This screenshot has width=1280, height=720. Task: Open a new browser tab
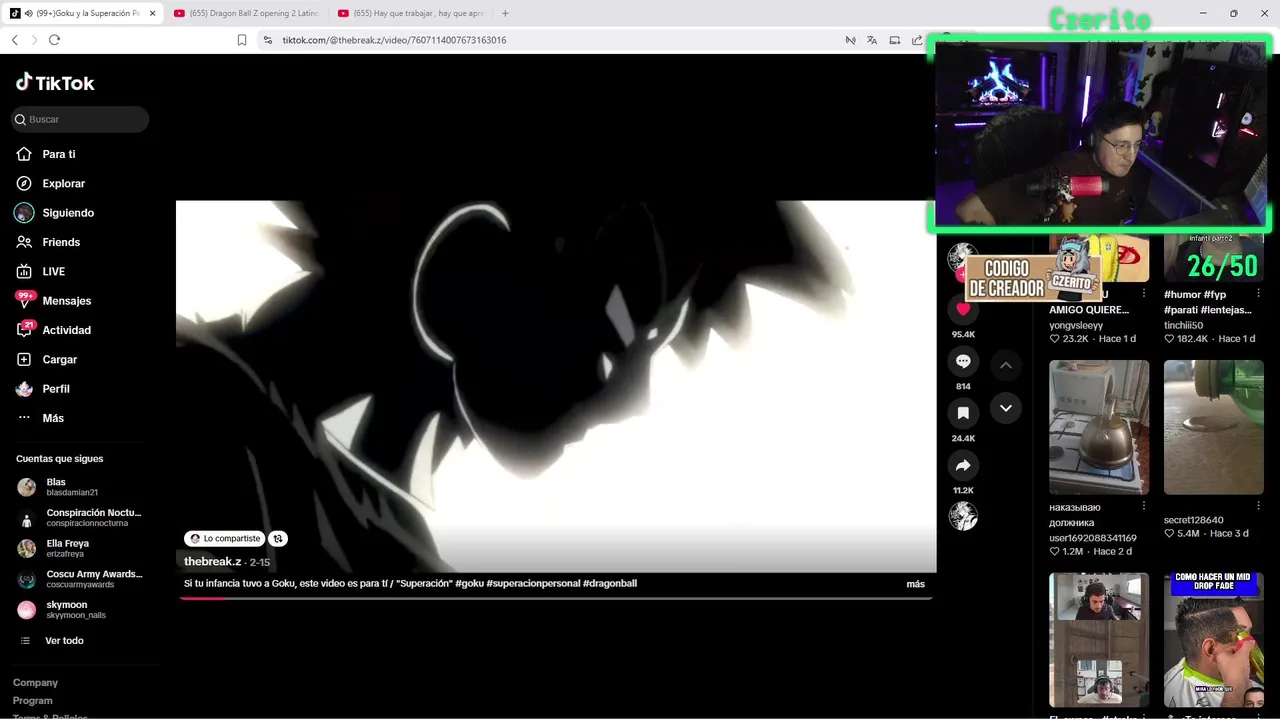505,13
